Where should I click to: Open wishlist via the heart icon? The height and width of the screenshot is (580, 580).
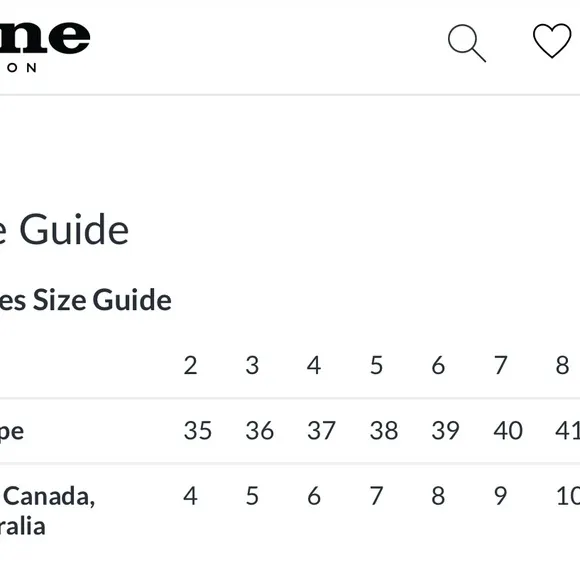pyautogui.click(x=552, y=41)
